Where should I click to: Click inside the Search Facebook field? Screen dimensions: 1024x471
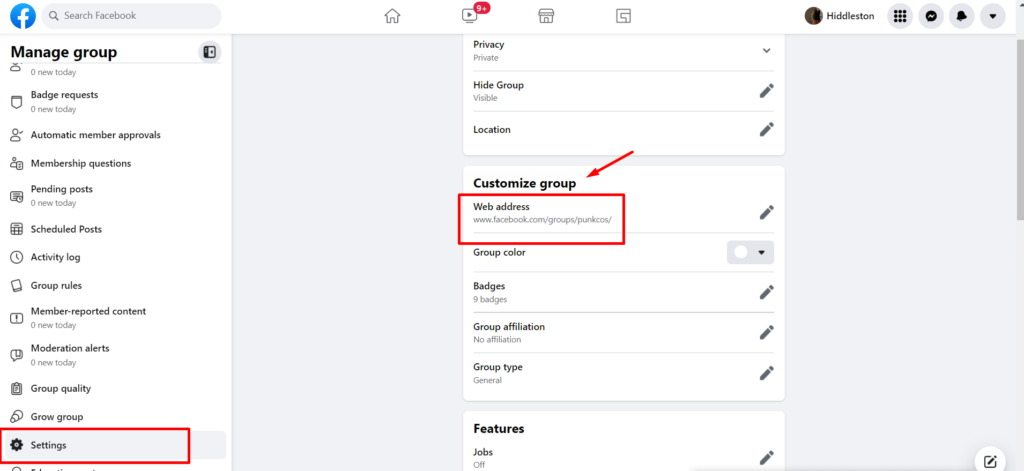(x=131, y=16)
